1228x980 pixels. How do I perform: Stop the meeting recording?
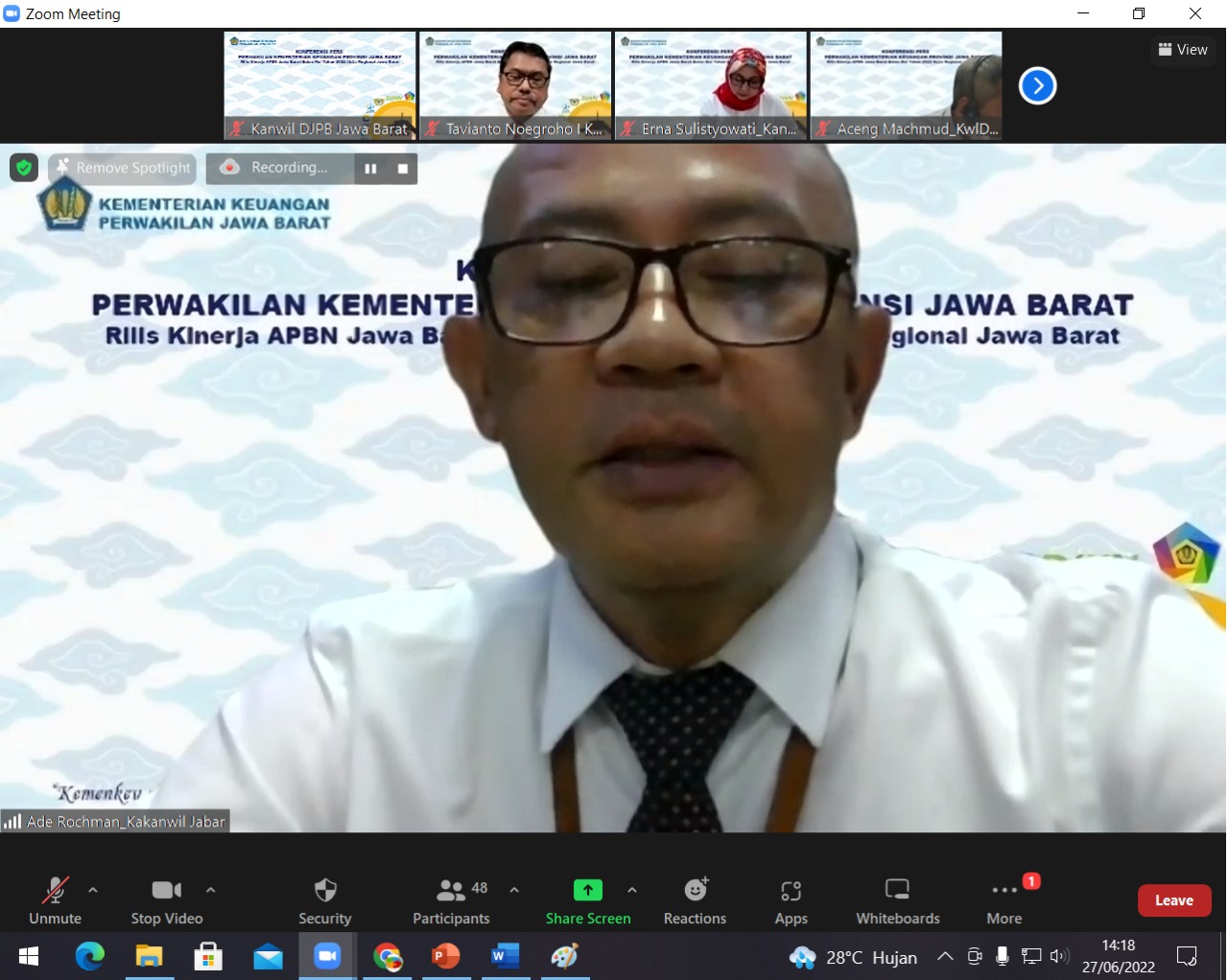403,169
